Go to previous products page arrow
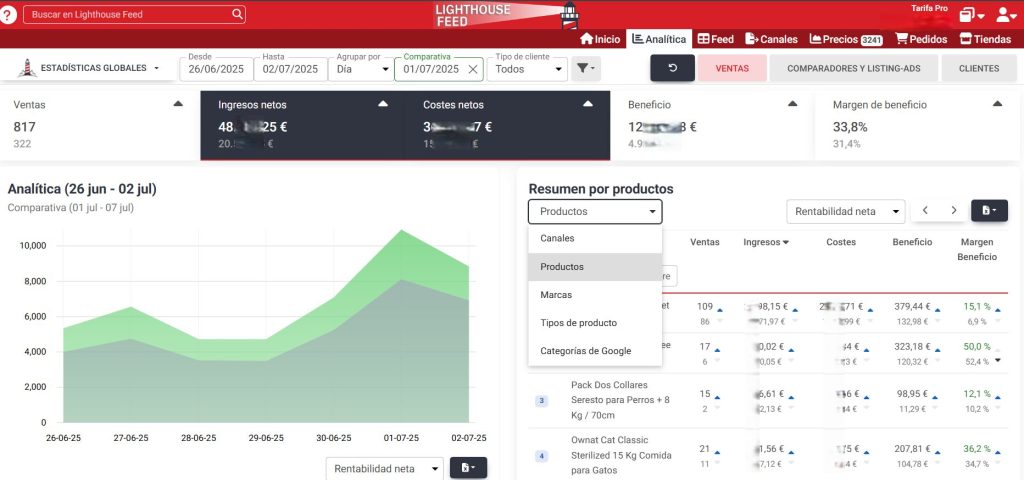The image size is (1024, 480). (925, 211)
